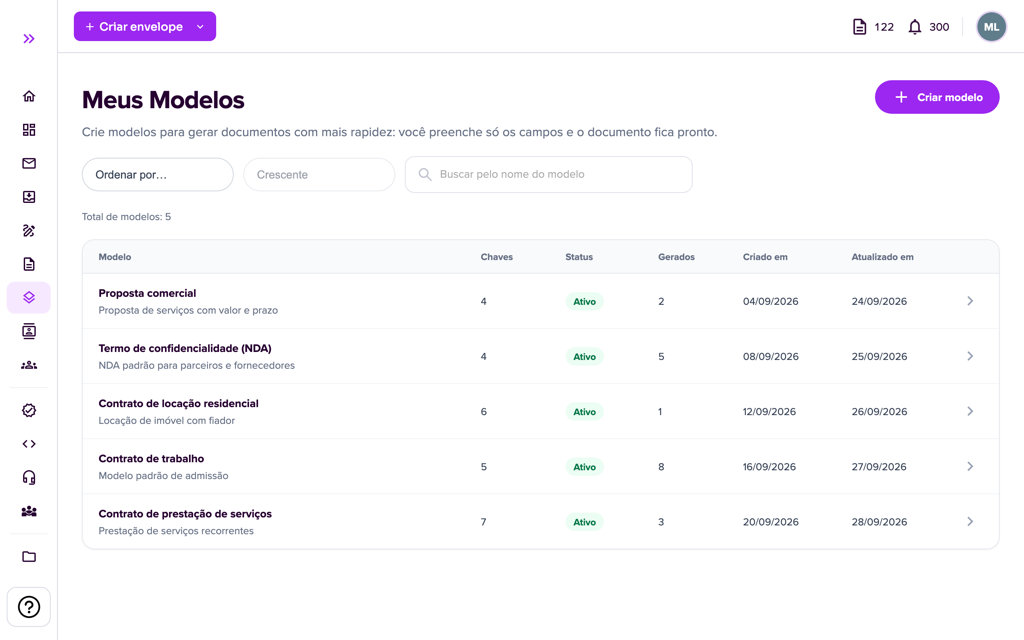Open the Crescente order dropdown

[319, 174]
